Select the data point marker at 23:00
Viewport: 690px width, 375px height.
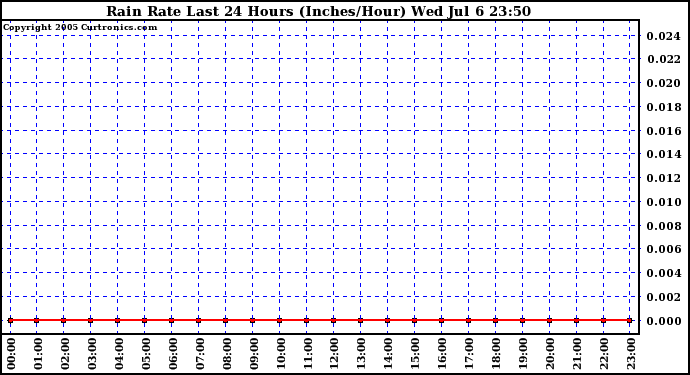630,320
